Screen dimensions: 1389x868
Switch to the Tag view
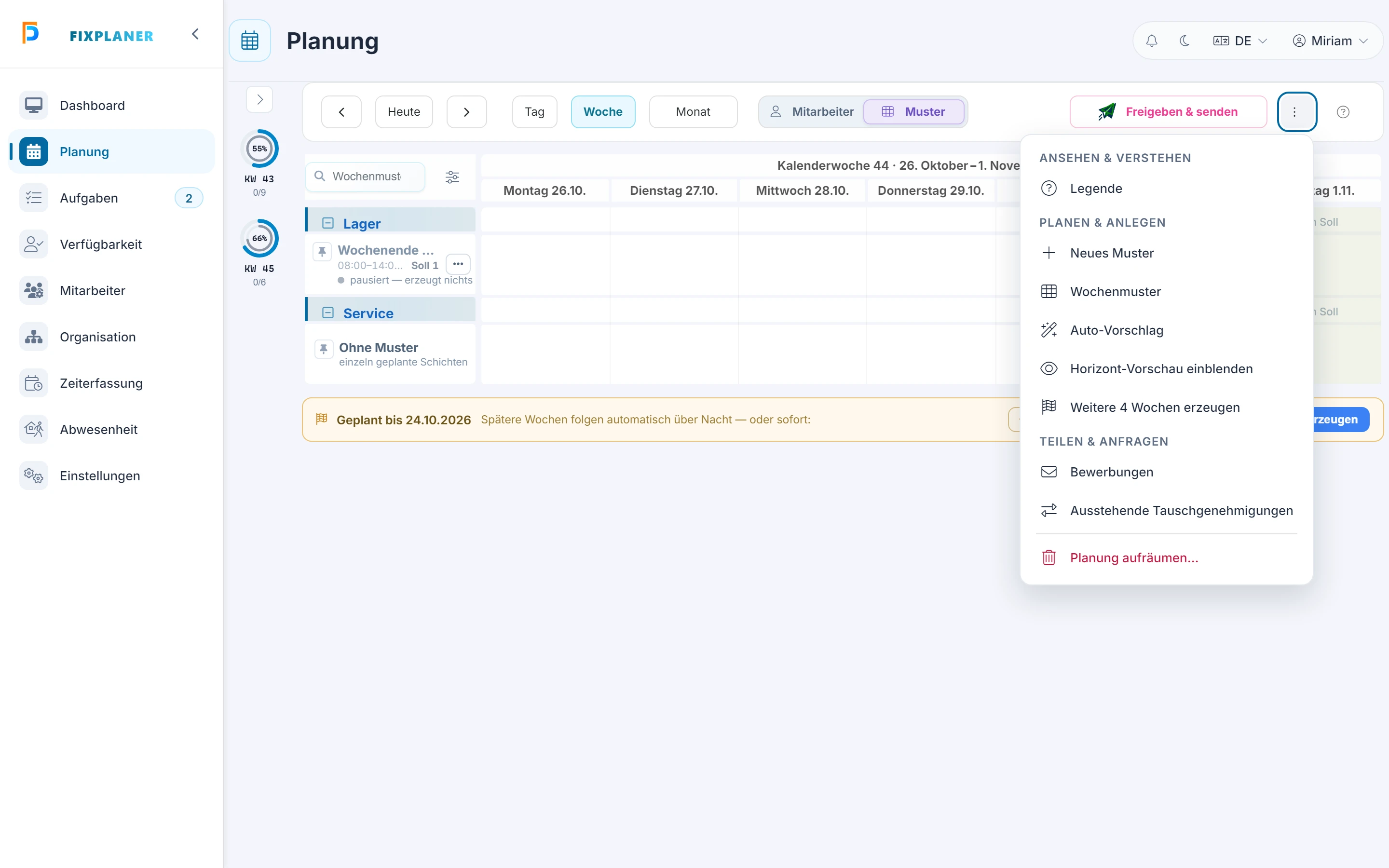[x=534, y=112]
